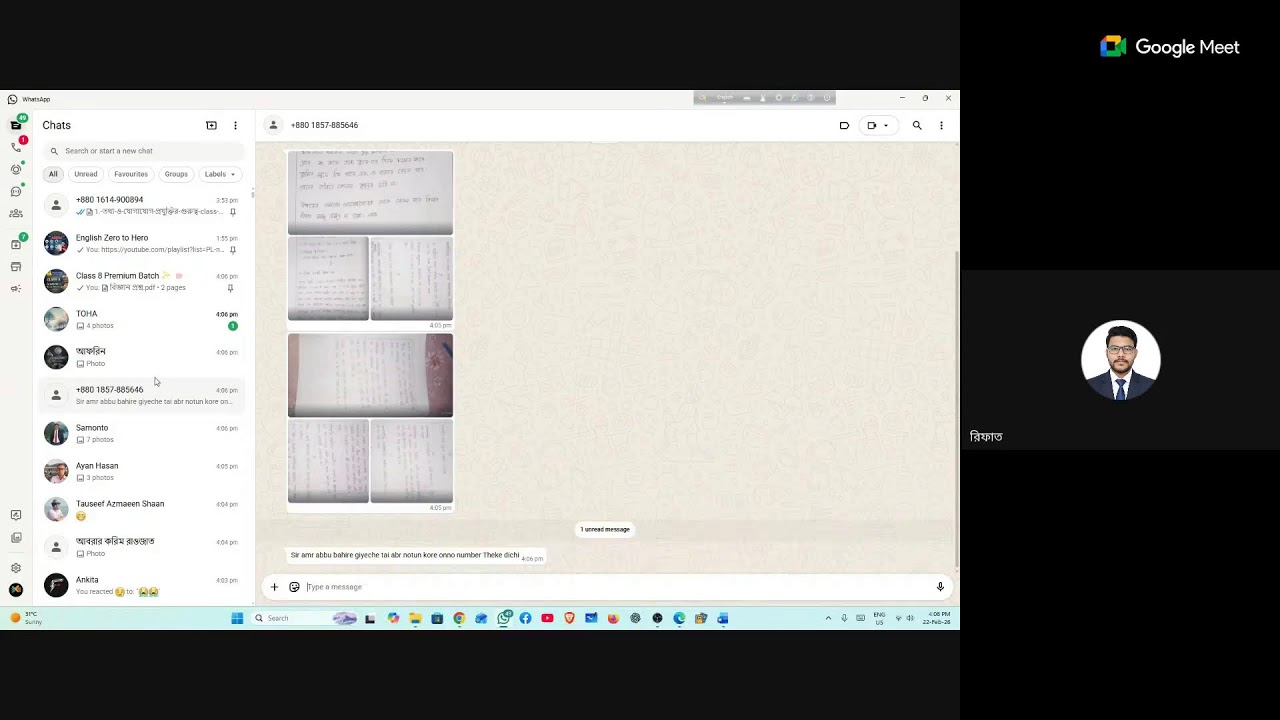Click the 1 unread message banner
This screenshot has height=720, width=1280.
click(605, 529)
